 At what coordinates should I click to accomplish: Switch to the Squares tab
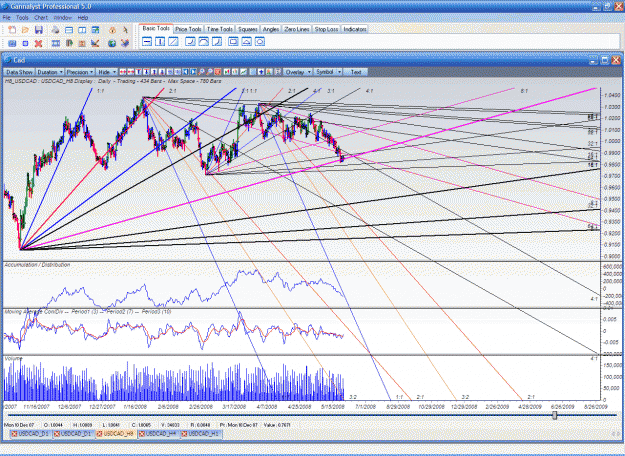248,29
